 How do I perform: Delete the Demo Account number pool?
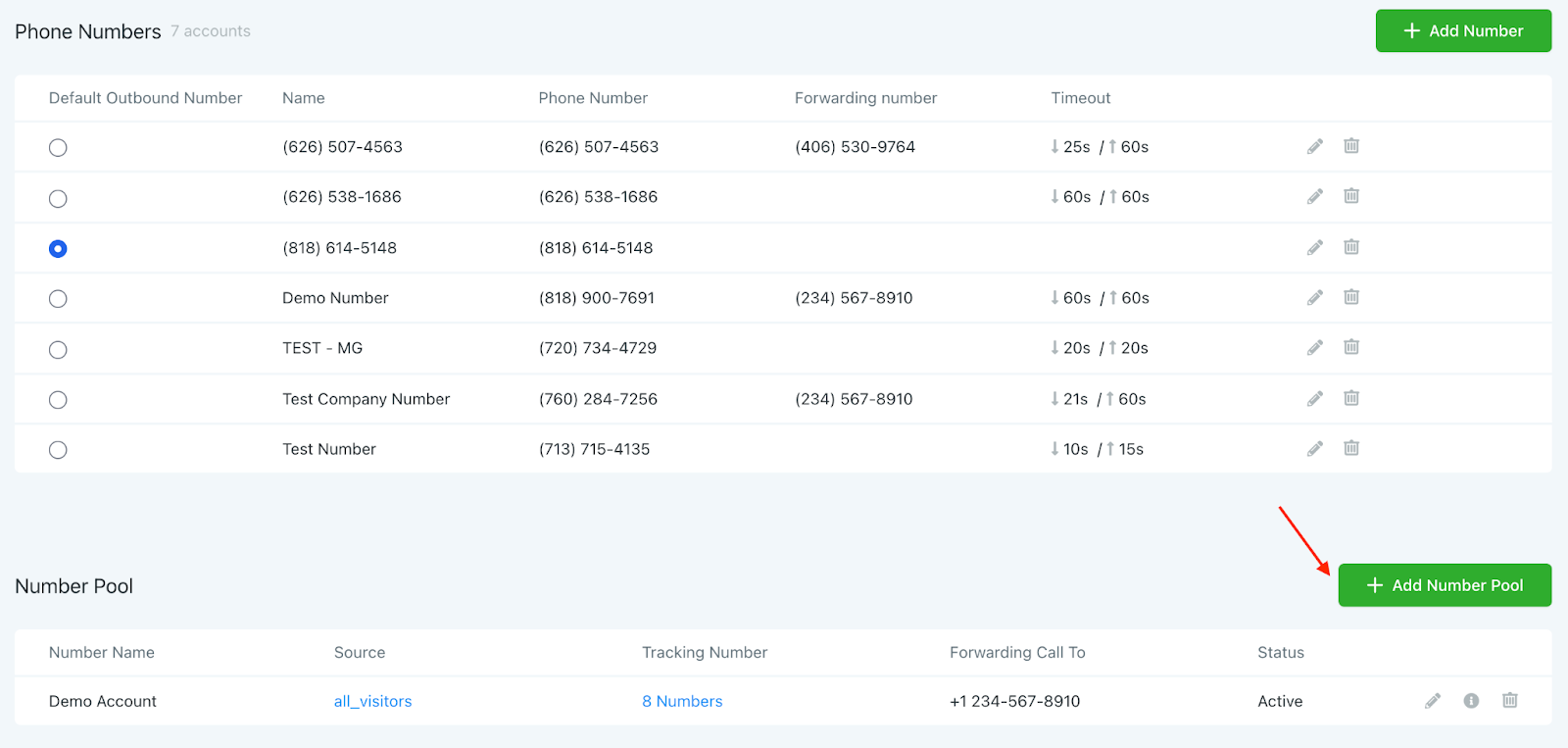click(1510, 700)
